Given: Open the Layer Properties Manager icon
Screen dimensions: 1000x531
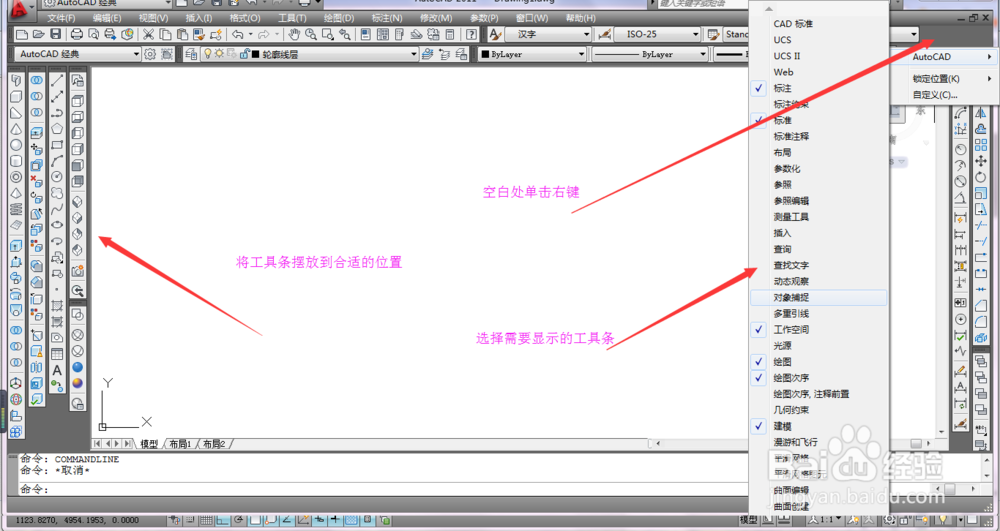Looking at the screenshot, I should 190,54.
